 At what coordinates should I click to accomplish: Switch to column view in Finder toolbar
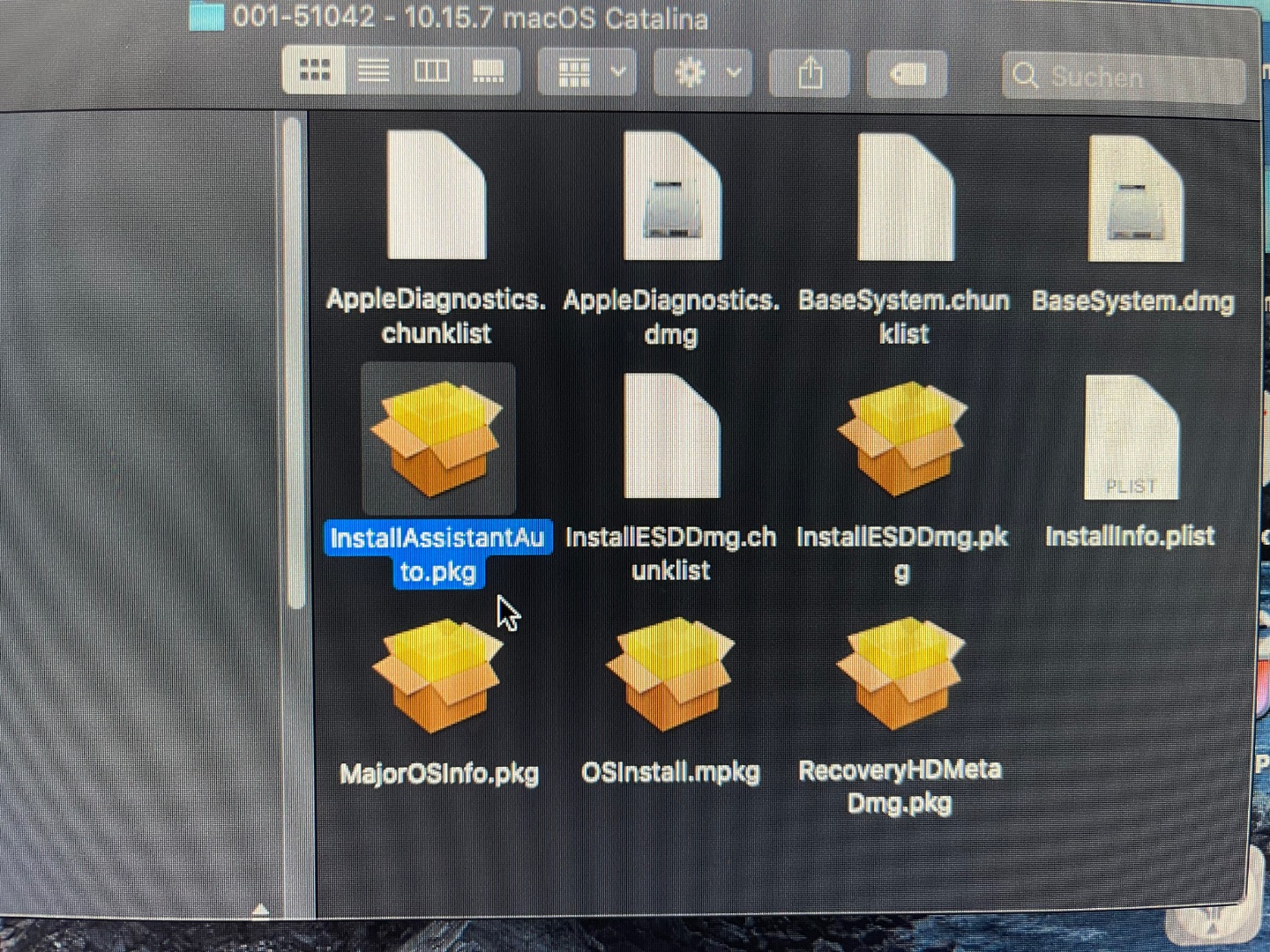[431, 70]
